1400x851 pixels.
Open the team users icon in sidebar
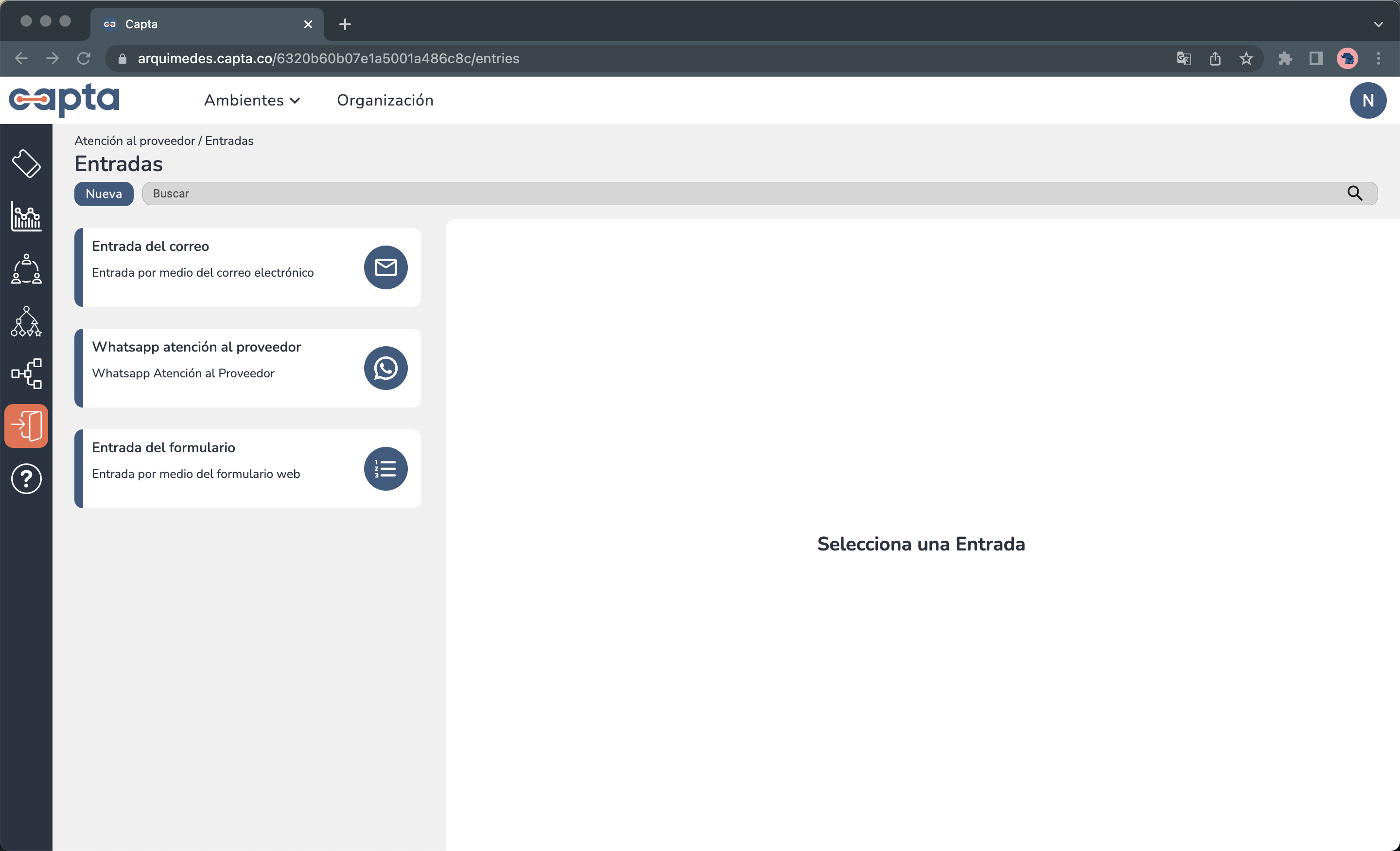tap(26, 269)
